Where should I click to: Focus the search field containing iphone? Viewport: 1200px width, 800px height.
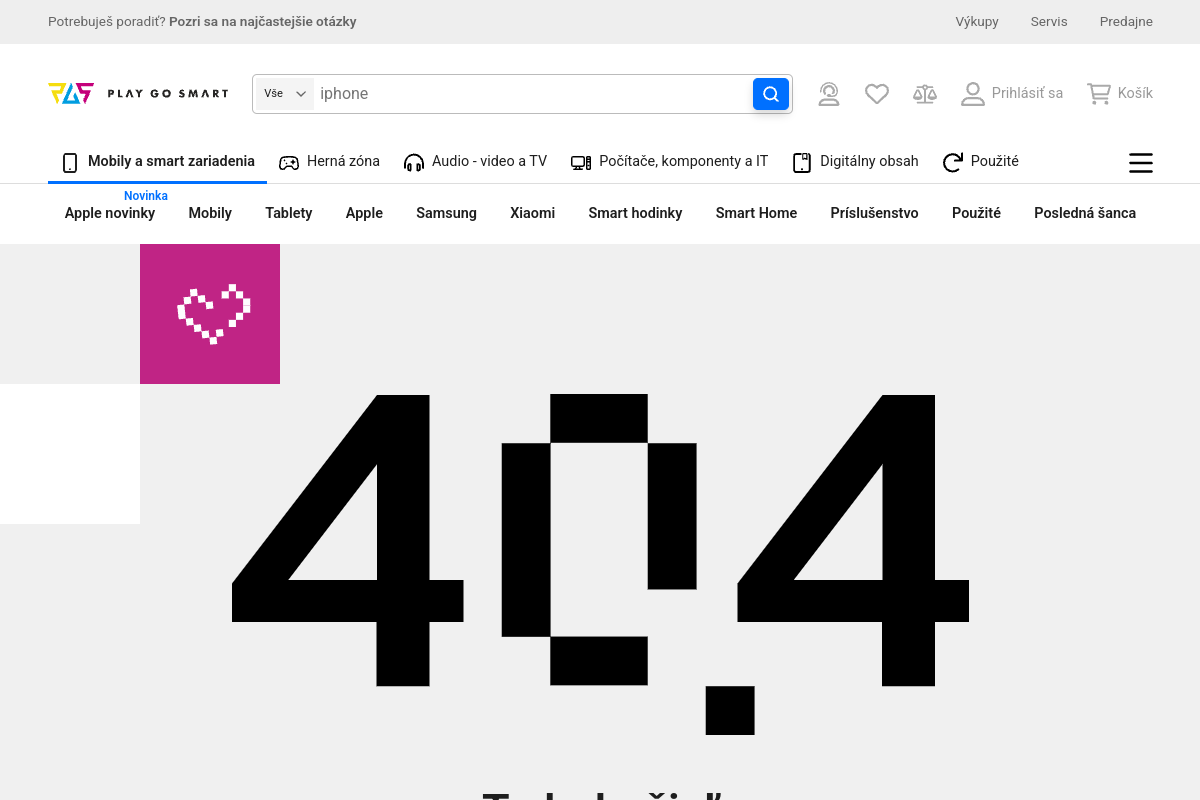[x=532, y=94]
